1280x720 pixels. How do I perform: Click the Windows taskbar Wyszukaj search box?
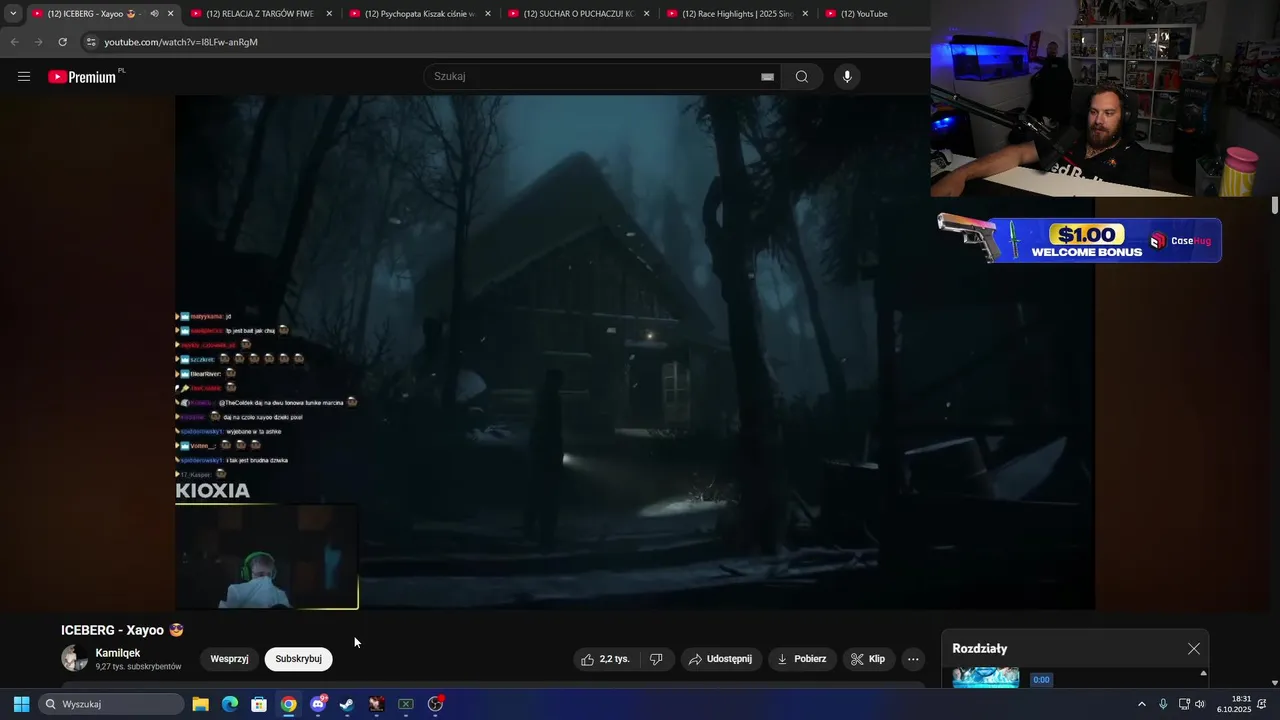click(112, 704)
